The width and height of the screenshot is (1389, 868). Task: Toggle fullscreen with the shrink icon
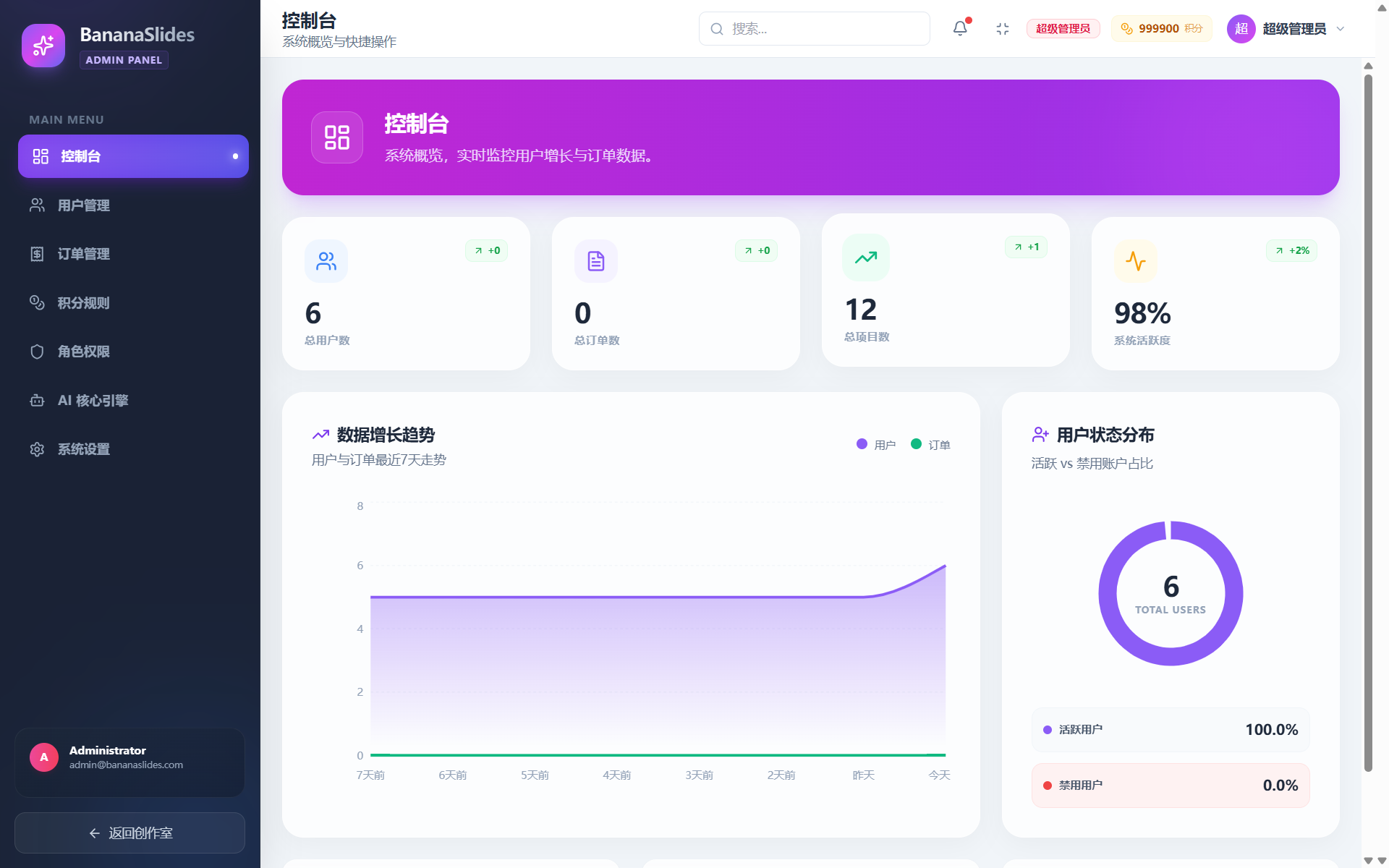click(1002, 29)
